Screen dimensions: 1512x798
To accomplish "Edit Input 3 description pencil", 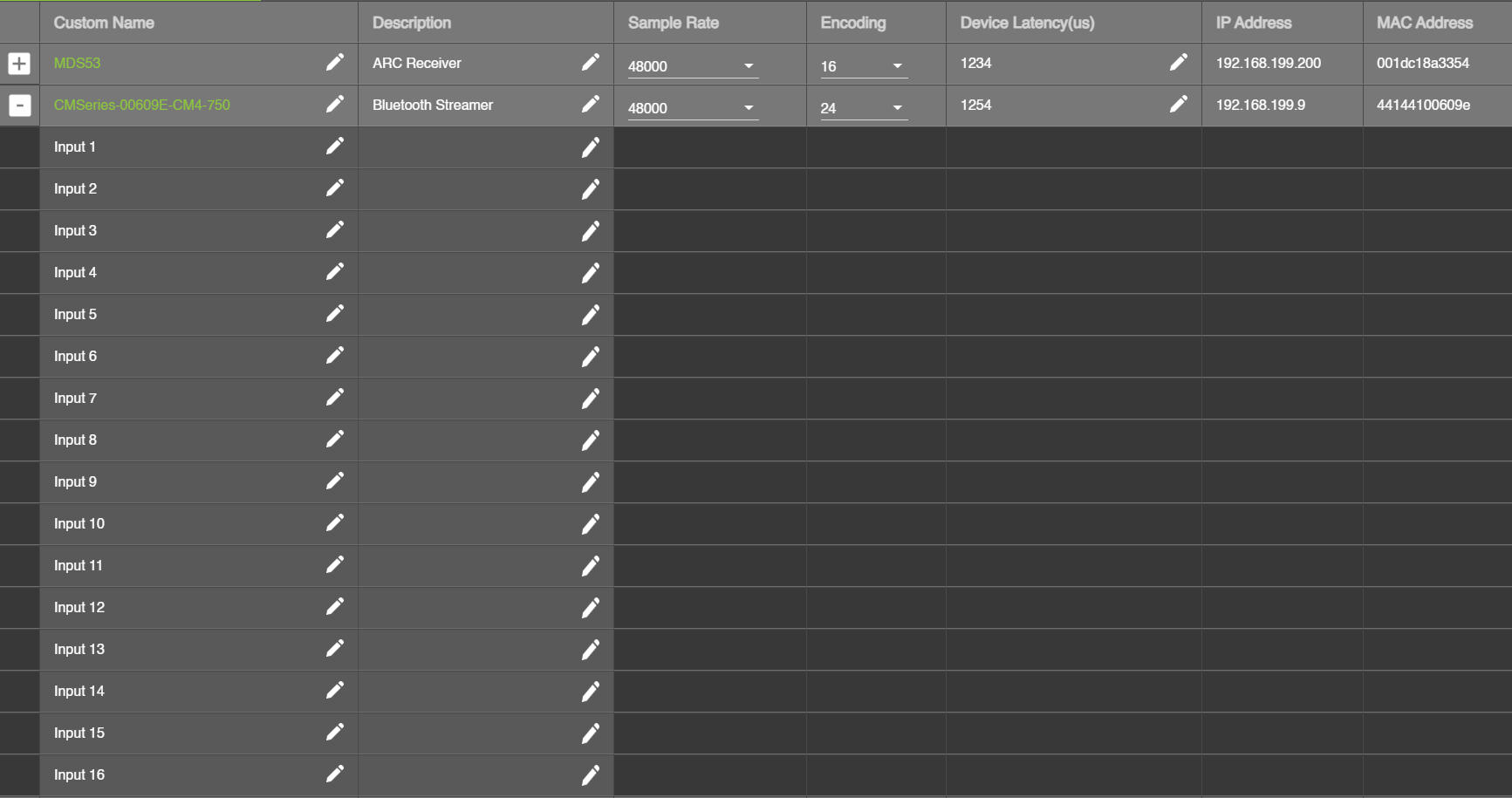I will pyautogui.click(x=591, y=231).
